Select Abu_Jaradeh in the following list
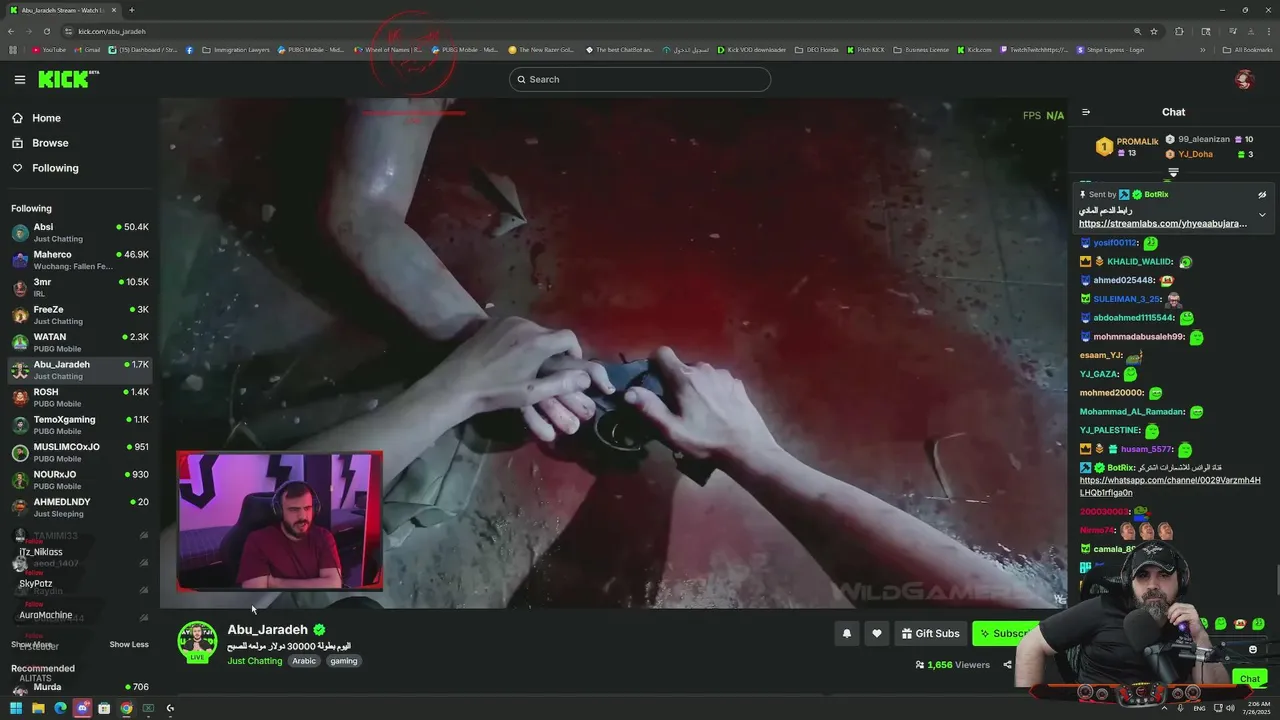1280x720 pixels. point(80,370)
